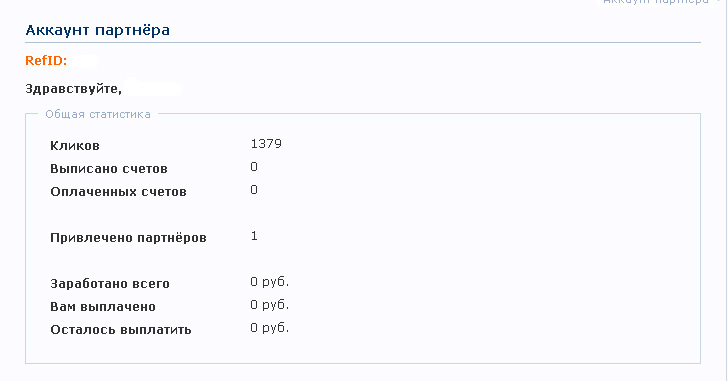The image size is (728, 381).
Task: Click the 'Выписано счетов' label
Action: [109, 168]
